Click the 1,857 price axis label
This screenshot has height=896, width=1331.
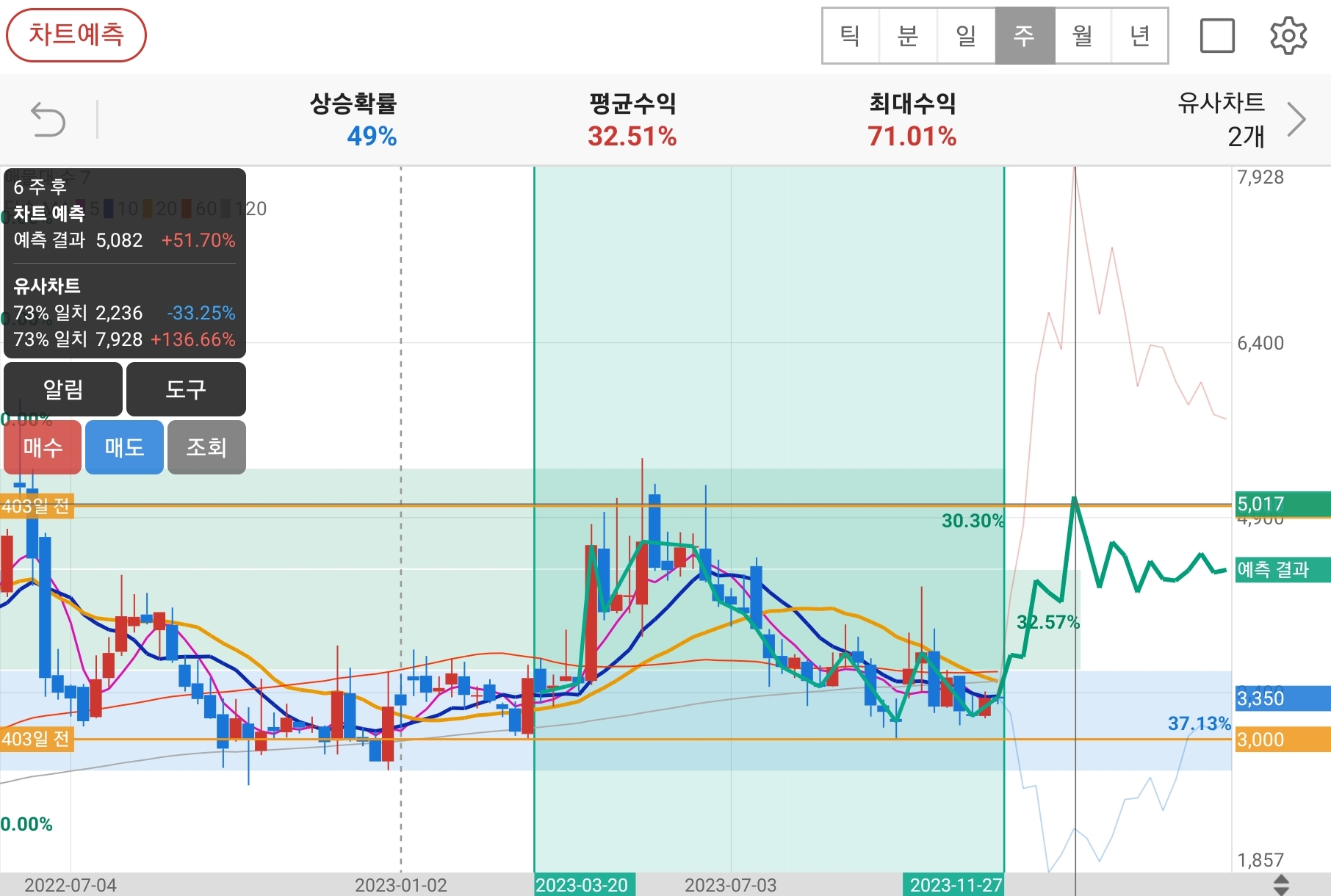pos(1260,860)
